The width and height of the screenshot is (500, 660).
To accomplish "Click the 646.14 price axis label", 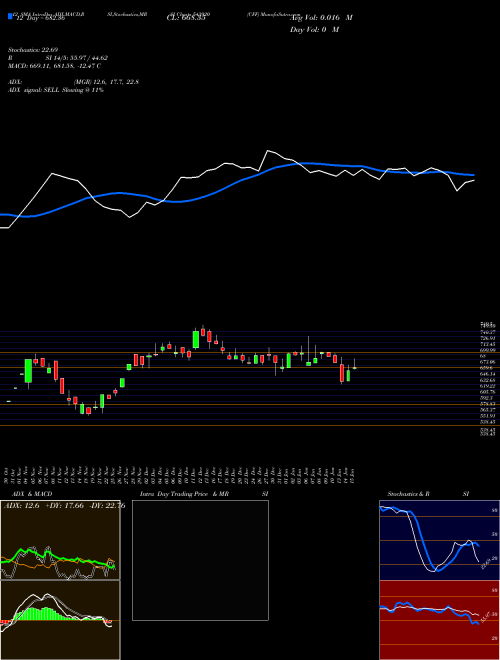I will tap(487, 374).
